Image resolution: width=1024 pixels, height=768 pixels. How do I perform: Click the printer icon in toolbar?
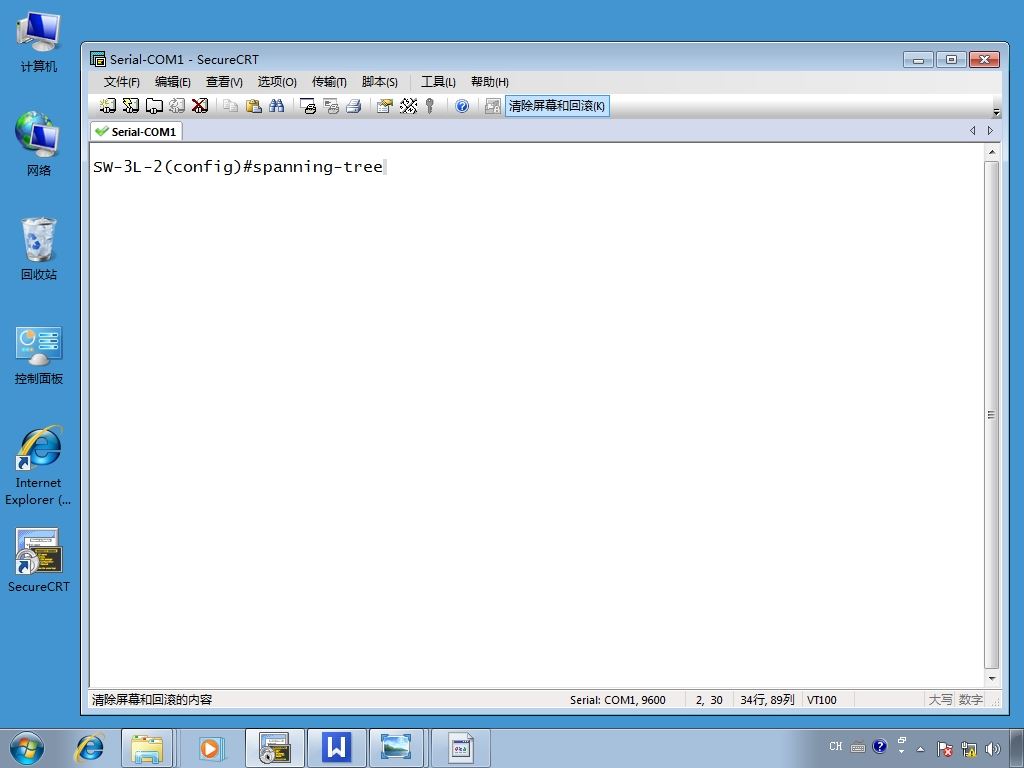354,106
